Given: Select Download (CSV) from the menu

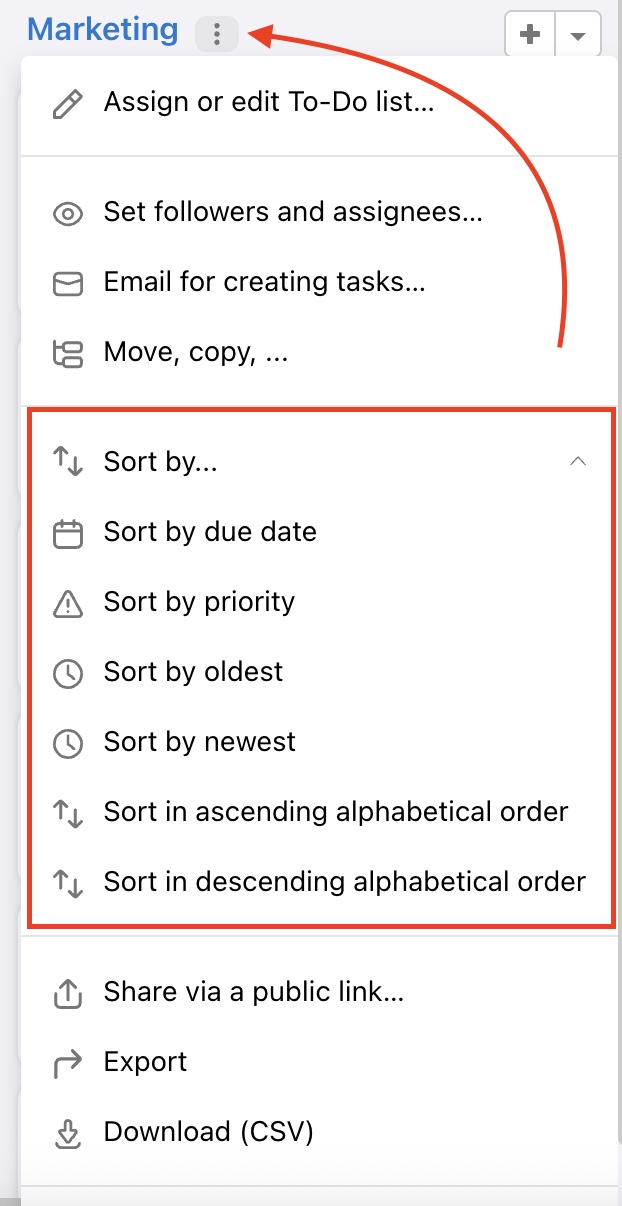Looking at the screenshot, I should 208,1132.
